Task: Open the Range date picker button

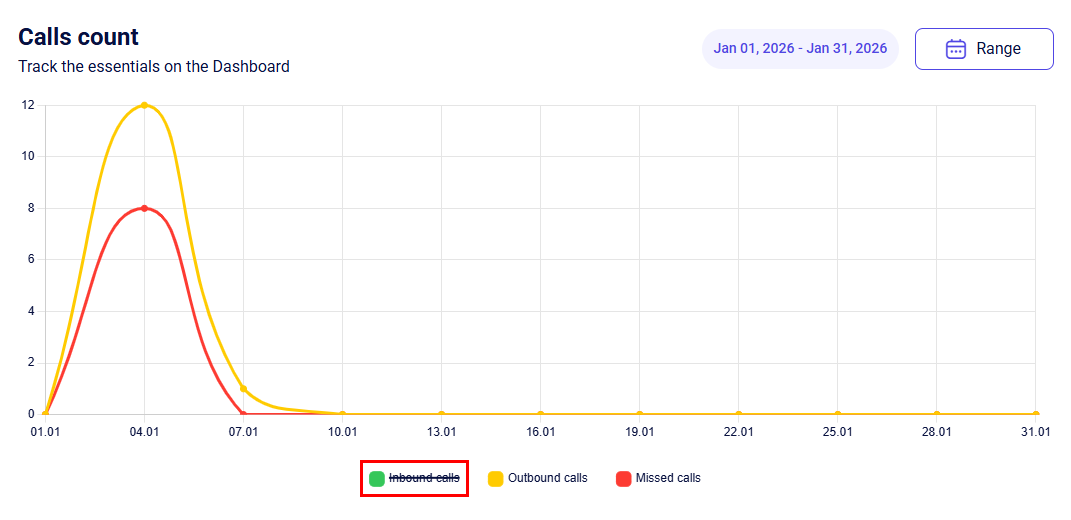Action: pyautogui.click(x=984, y=49)
